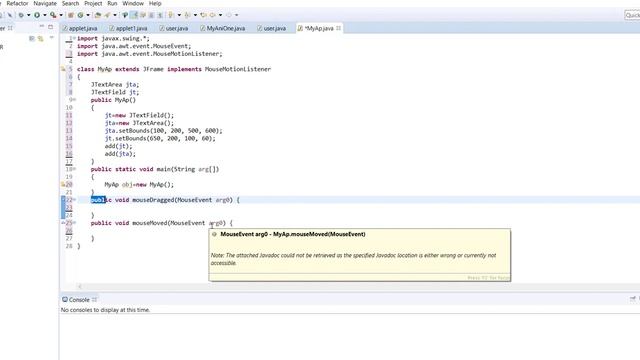Screen dimensions: 640x360
Task: Click the Console toolbar icon at far right
Action: 633,299
